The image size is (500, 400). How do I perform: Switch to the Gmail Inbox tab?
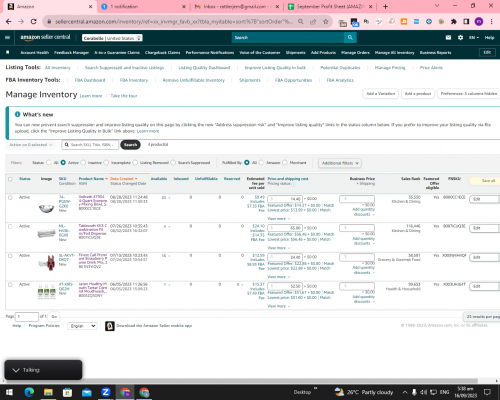237,7
